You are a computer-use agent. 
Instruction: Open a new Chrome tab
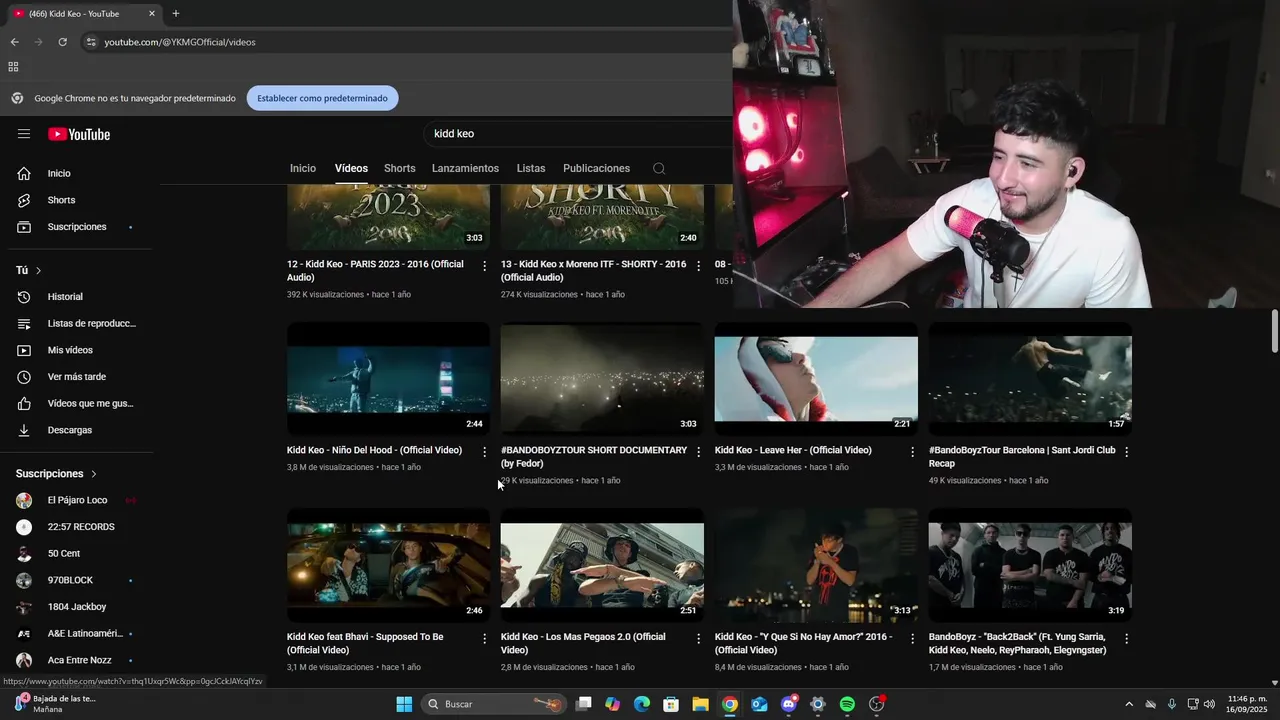click(x=176, y=14)
